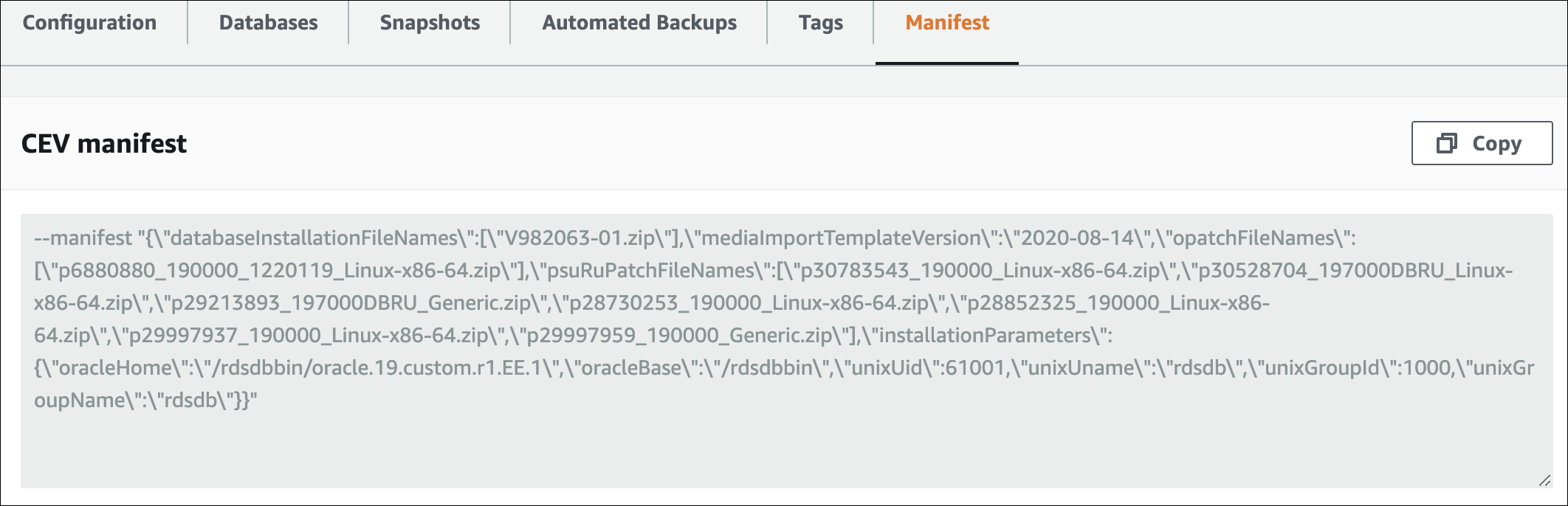
Task: Grab the textarea resize handle icon
Action: pyautogui.click(x=1544, y=480)
